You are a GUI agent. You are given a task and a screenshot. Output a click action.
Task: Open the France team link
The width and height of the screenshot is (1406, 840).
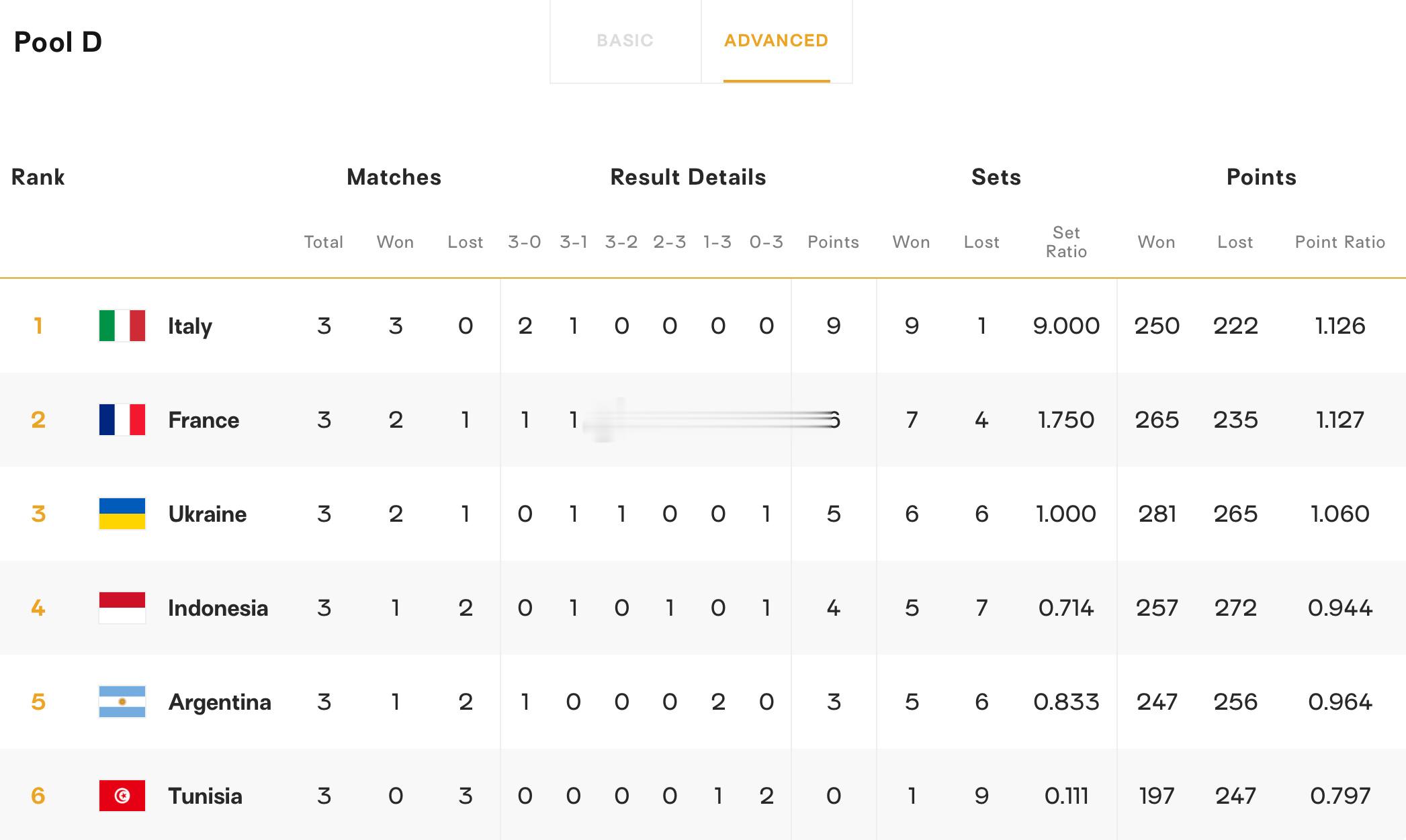click(204, 420)
